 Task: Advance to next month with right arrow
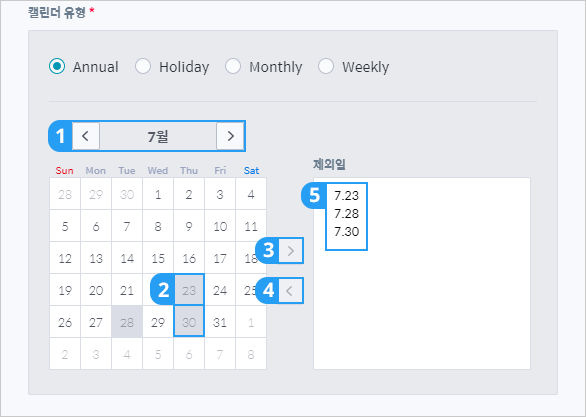[x=230, y=136]
